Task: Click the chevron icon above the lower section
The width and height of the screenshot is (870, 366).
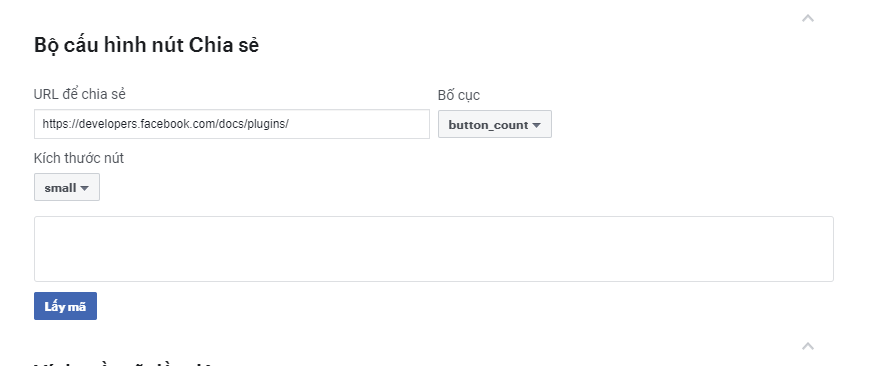Action: coord(808,347)
